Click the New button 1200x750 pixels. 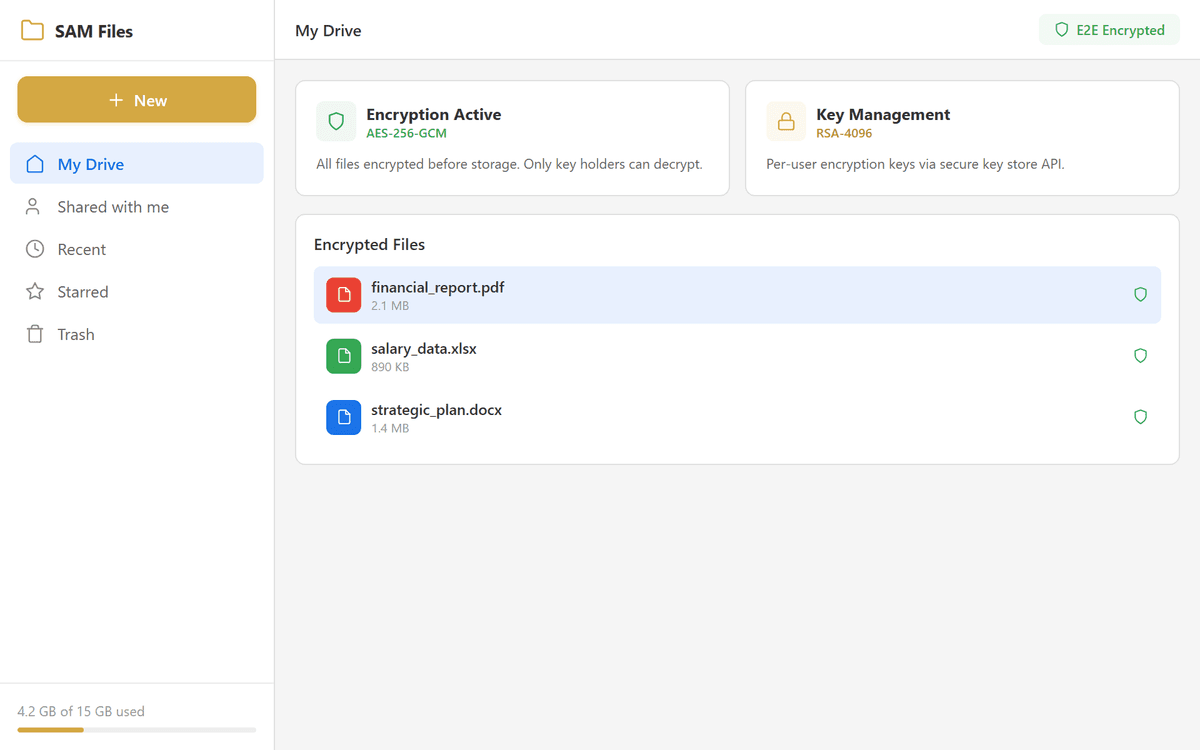tap(137, 100)
